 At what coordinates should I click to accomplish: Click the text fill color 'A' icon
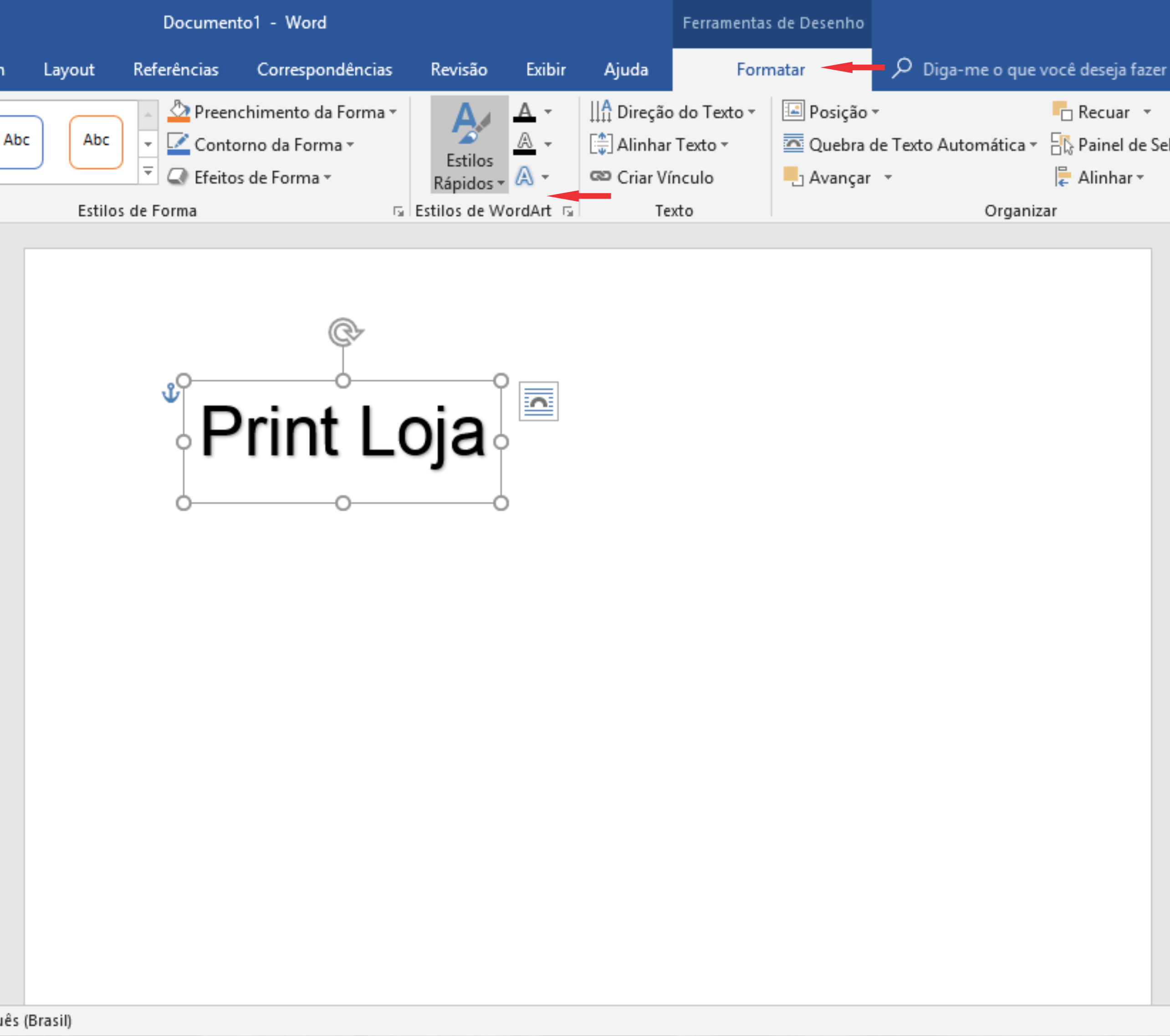[x=524, y=112]
